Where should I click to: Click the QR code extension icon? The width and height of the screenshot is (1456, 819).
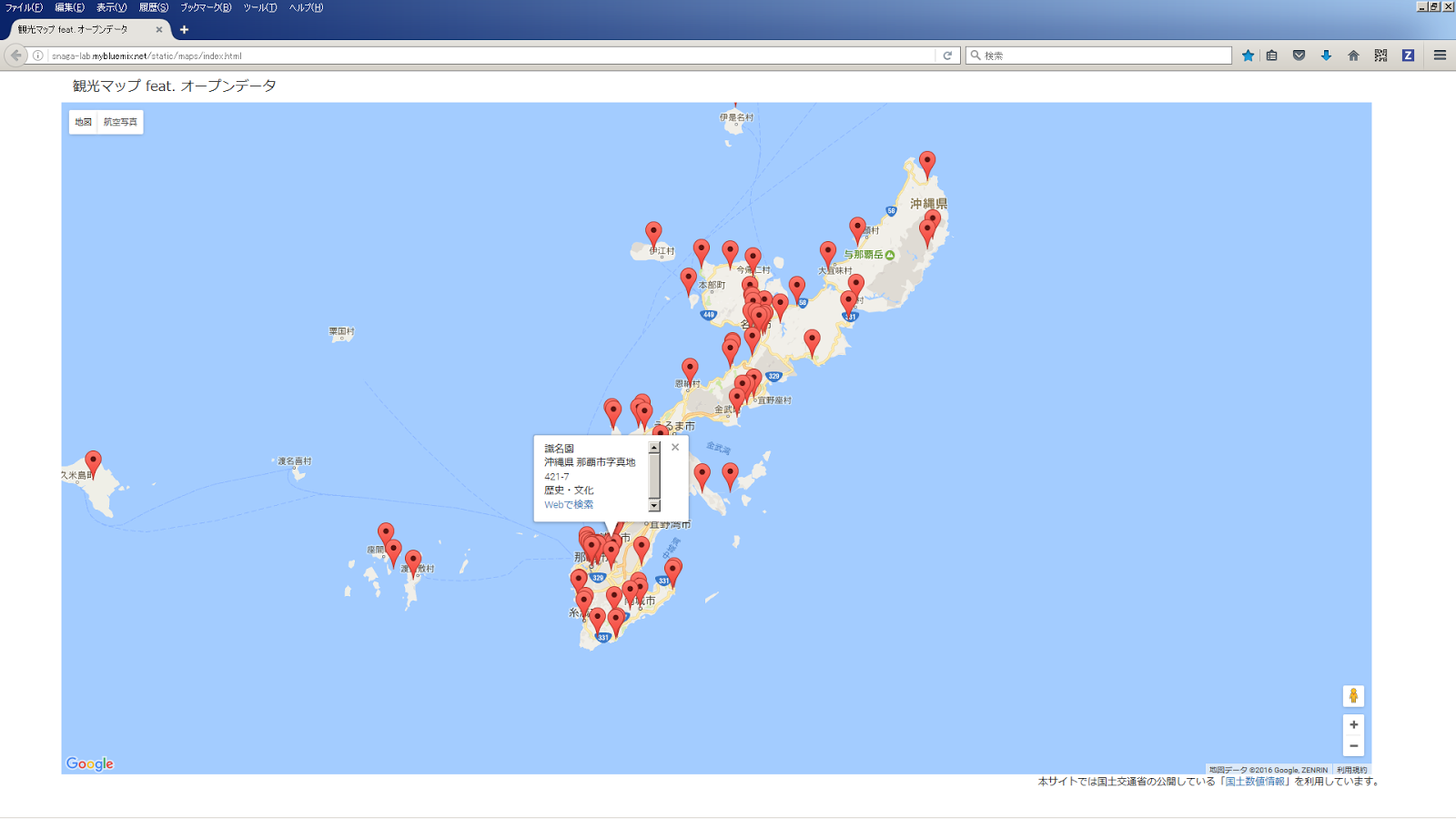point(1381,56)
